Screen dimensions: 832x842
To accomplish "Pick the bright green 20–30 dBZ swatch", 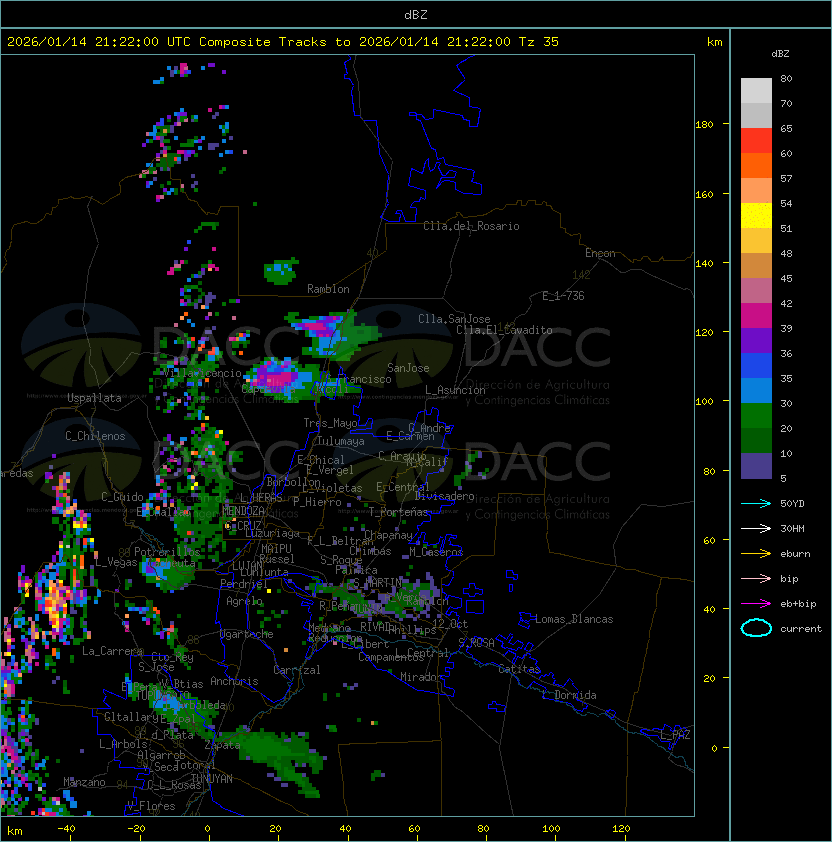I will [x=756, y=416].
